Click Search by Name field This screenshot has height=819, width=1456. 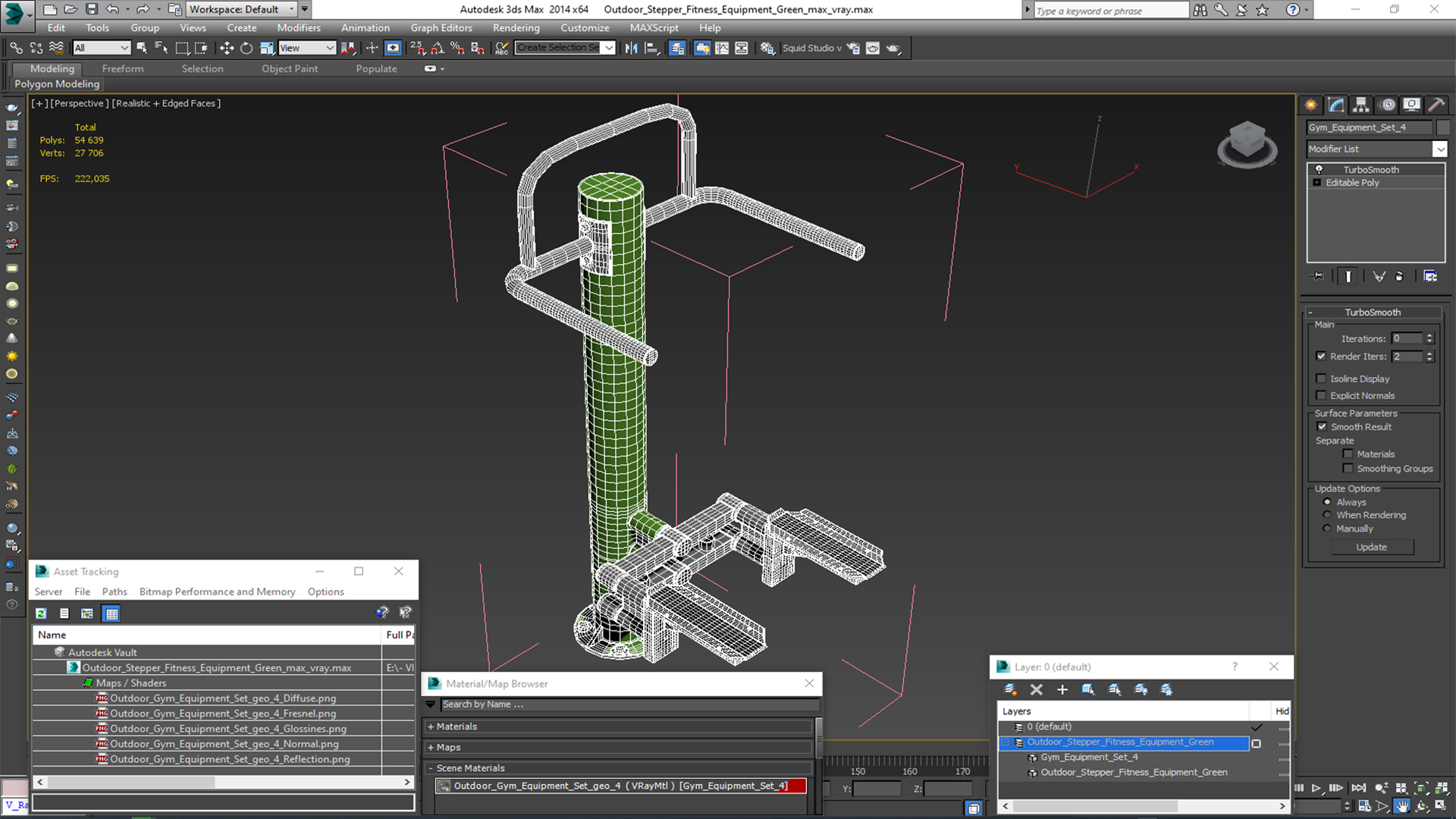click(x=629, y=704)
